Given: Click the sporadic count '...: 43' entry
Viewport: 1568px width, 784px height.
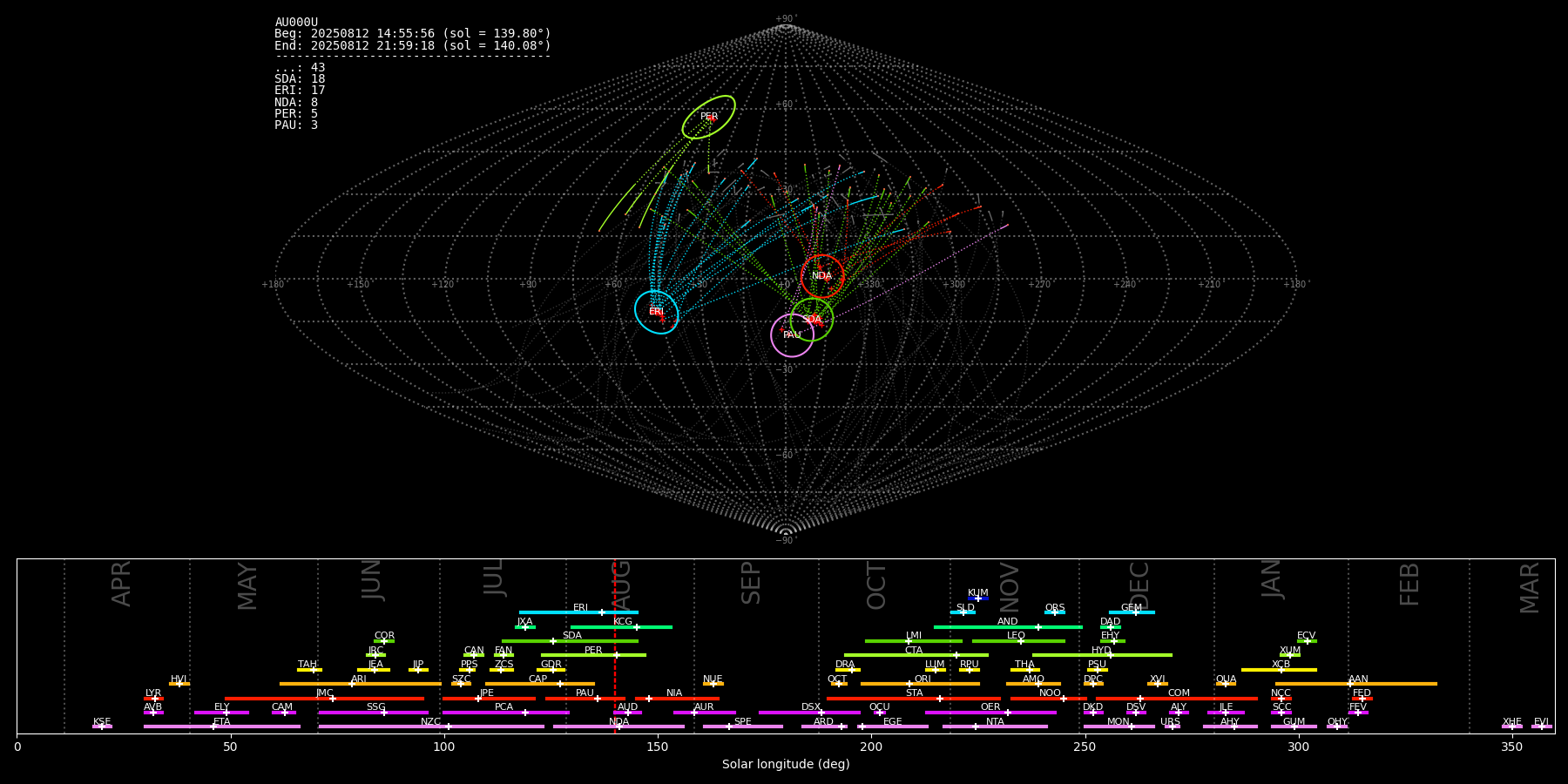Looking at the screenshot, I should pos(300,68).
